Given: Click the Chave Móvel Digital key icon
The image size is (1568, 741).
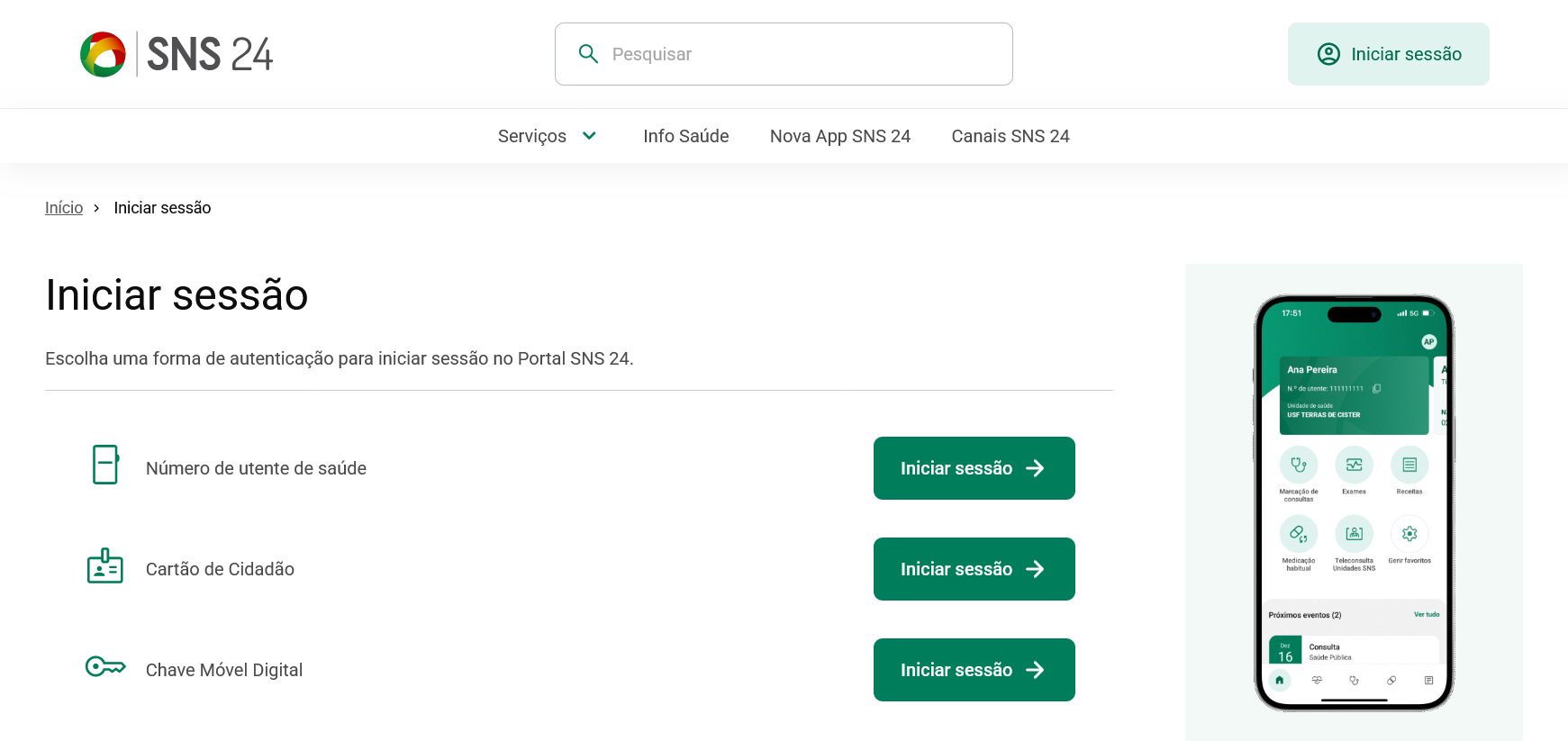Looking at the screenshot, I should coord(105,666).
